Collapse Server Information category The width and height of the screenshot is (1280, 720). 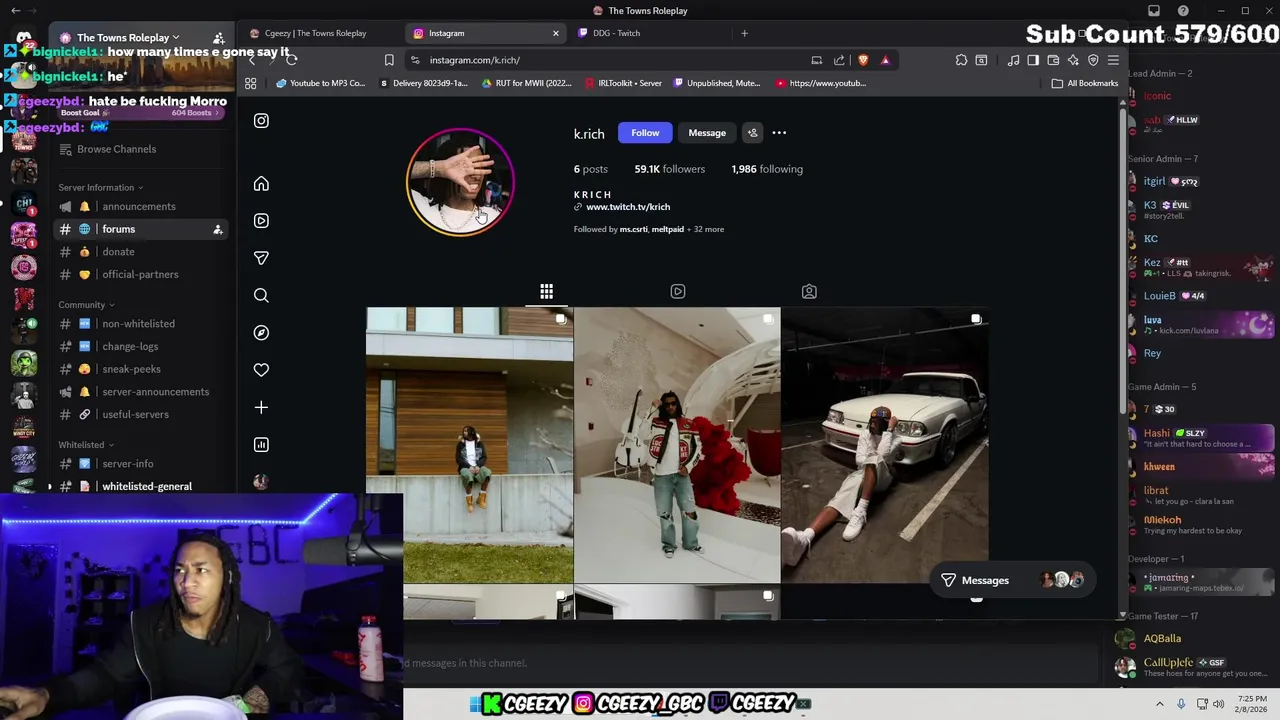coord(100,188)
